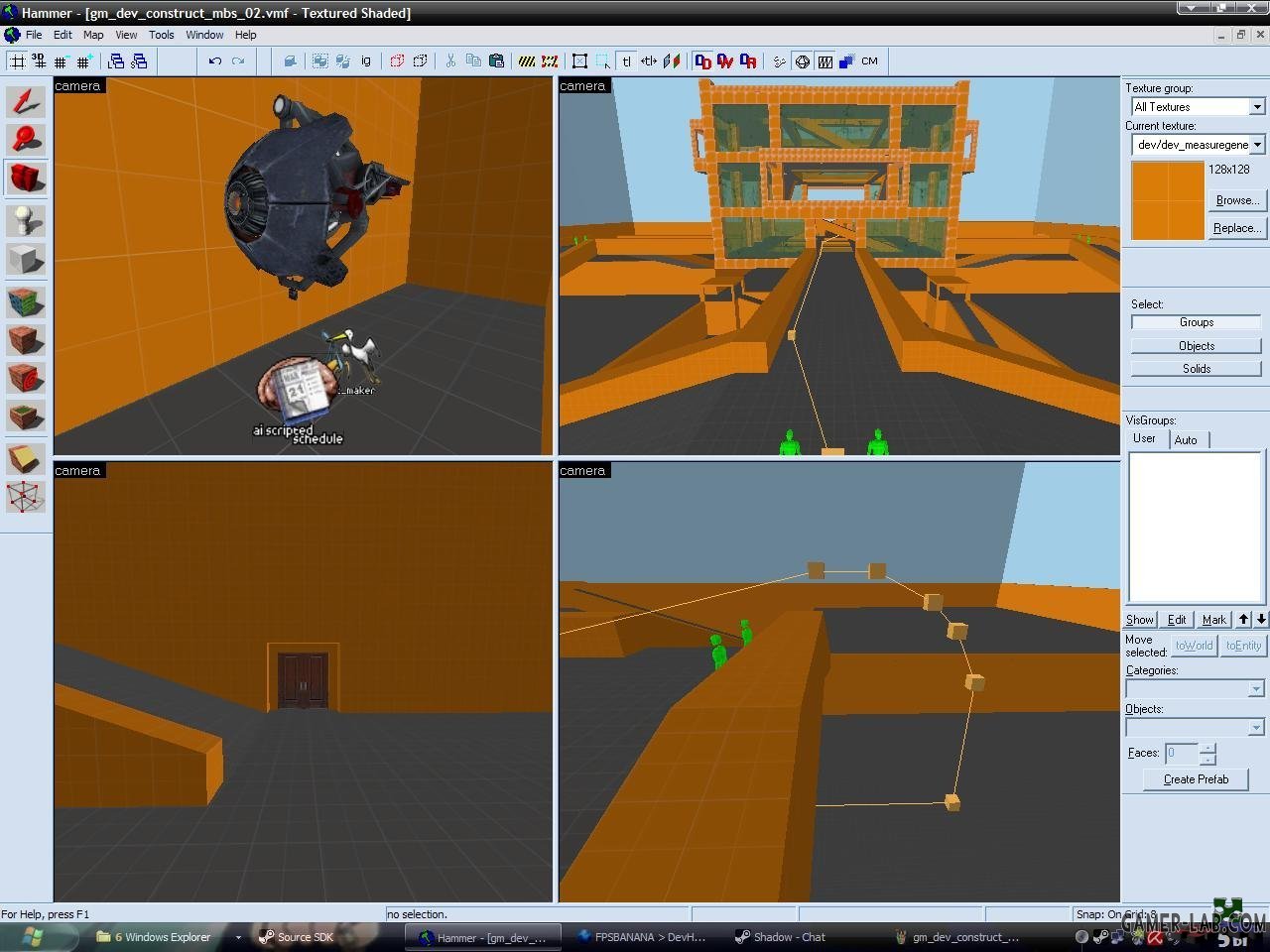Paste clipboard contents from toolbar
The image size is (1270, 952).
coord(496,61)
